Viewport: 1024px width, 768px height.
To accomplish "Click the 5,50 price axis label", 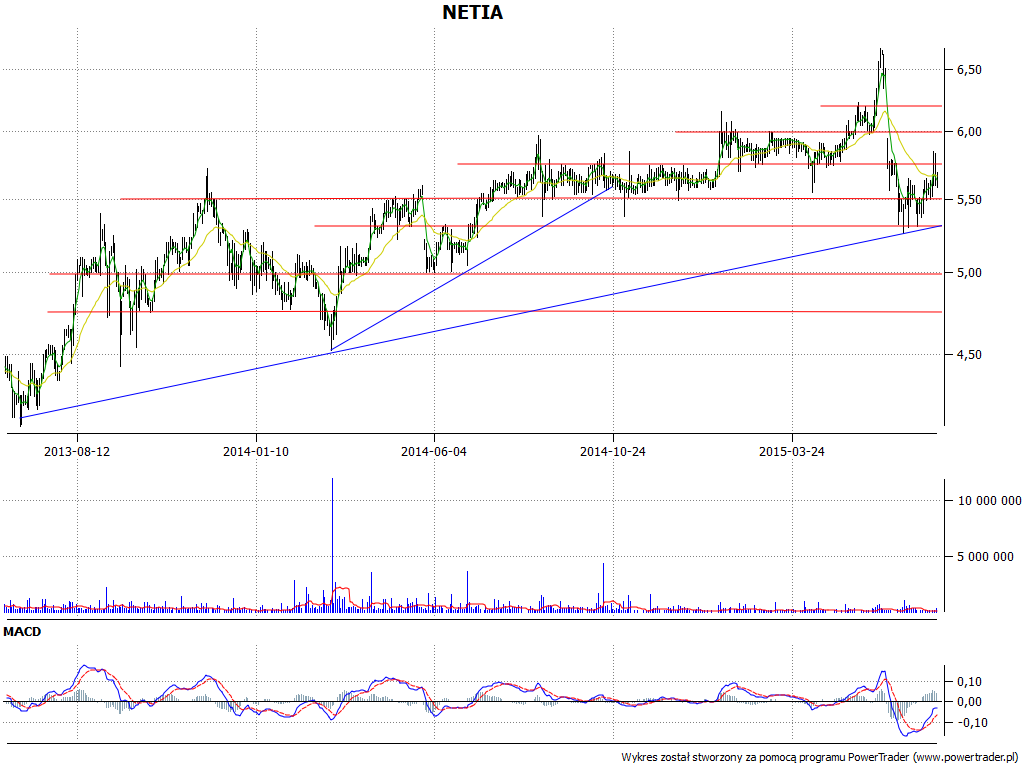I will 970,200.
